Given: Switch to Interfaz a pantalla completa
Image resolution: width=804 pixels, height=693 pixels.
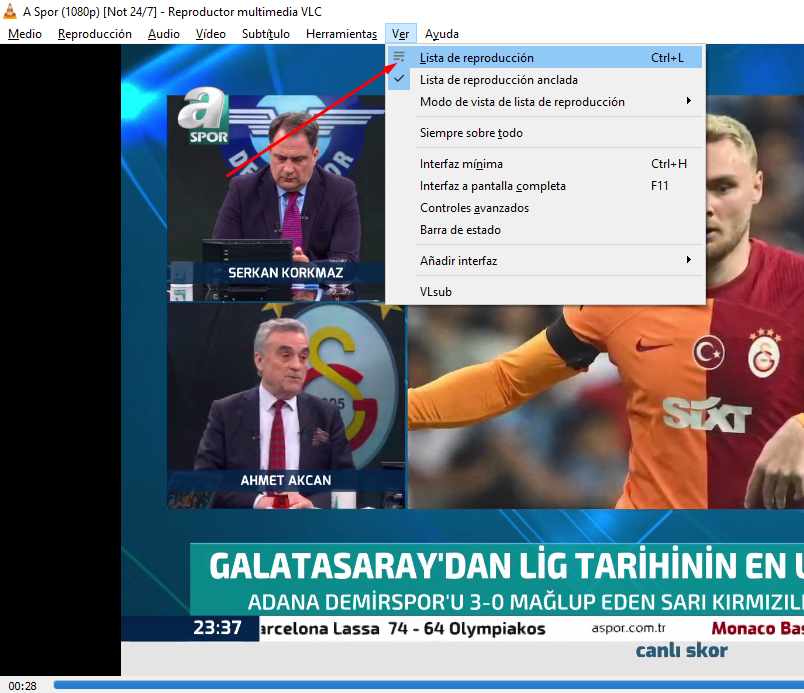Looking at the screenshot, I should 492,186.
